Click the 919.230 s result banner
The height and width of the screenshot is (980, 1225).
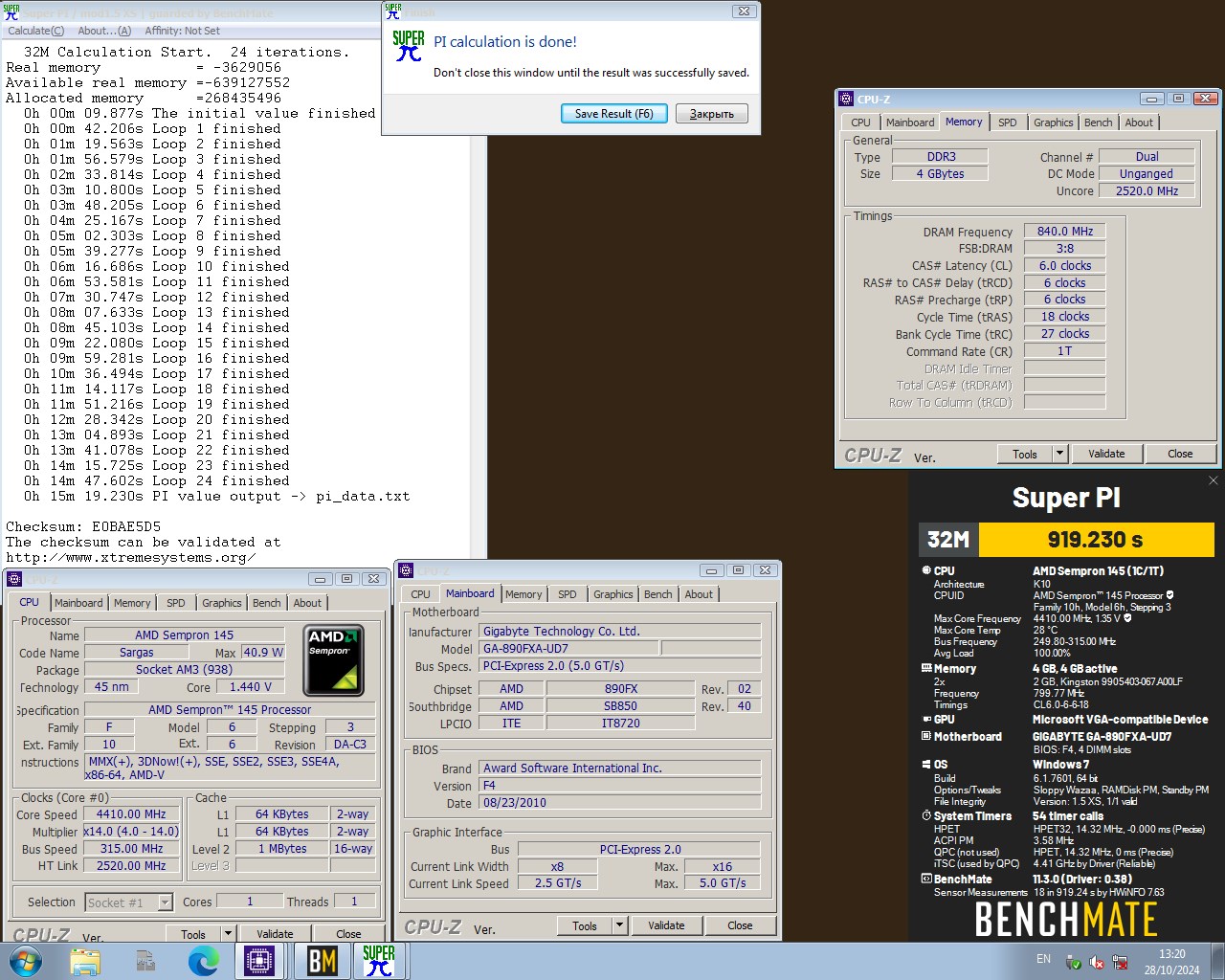tap(1096, 540)
